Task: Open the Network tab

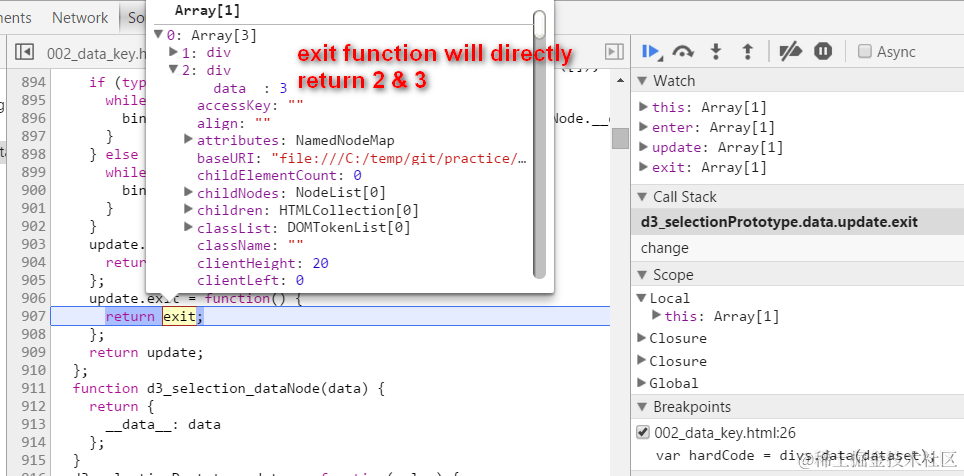Action: [x=80, y=18]
